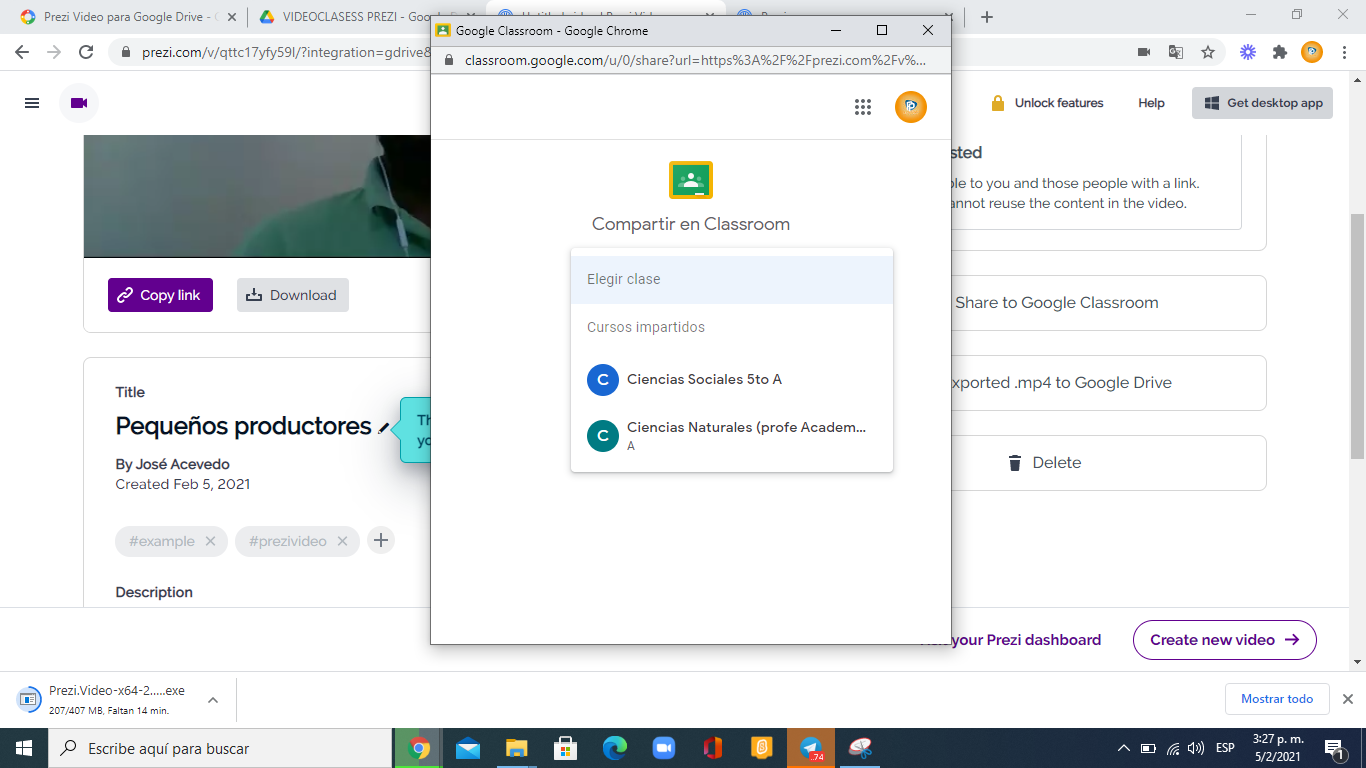
Task: Open the Help link in Prezi
Action: (1151, 103)
